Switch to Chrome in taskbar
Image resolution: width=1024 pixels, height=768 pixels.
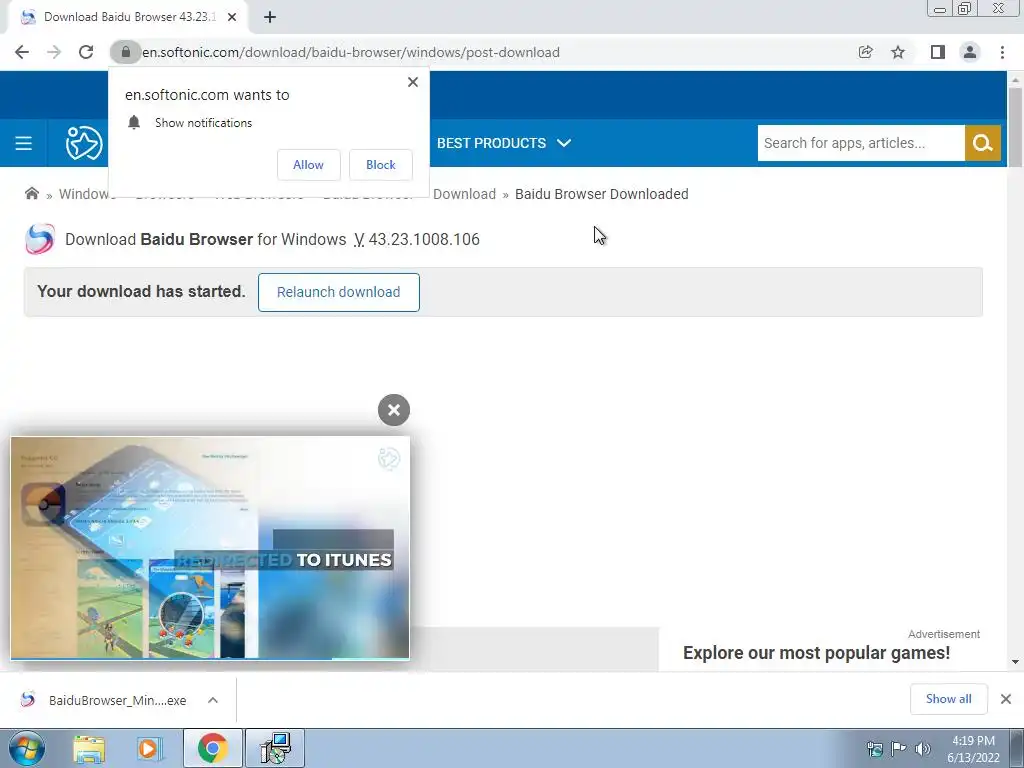point(213,748)
